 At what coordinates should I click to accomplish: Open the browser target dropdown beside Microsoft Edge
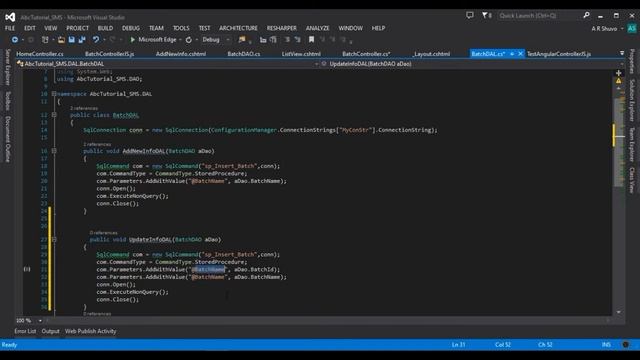pyautogui.click(x=180, y=40)
